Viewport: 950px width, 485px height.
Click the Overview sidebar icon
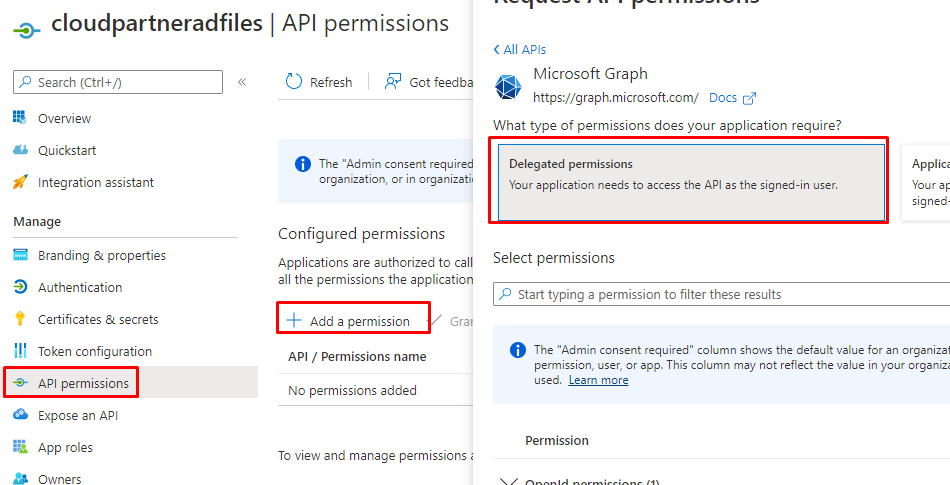pyautogui.click(x=20, y=118)
